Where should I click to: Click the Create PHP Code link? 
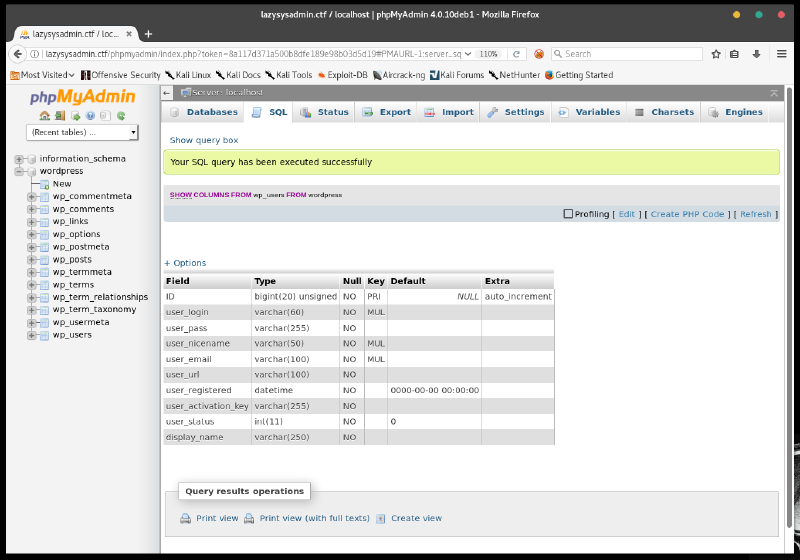687,214
